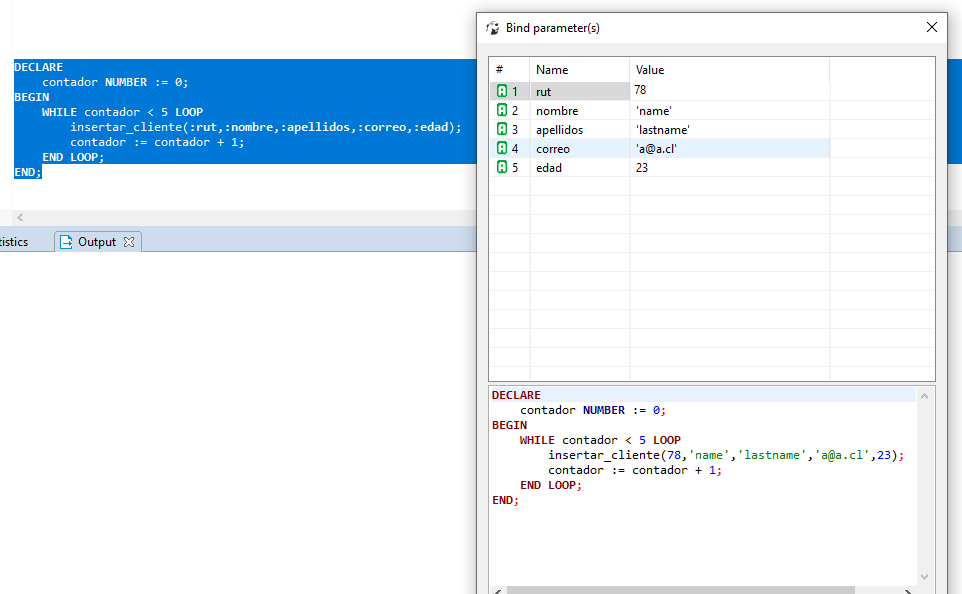This screenshot has height=594, width=962.
Task: Click the green parameter icon beside nombre
Action: 501,110
